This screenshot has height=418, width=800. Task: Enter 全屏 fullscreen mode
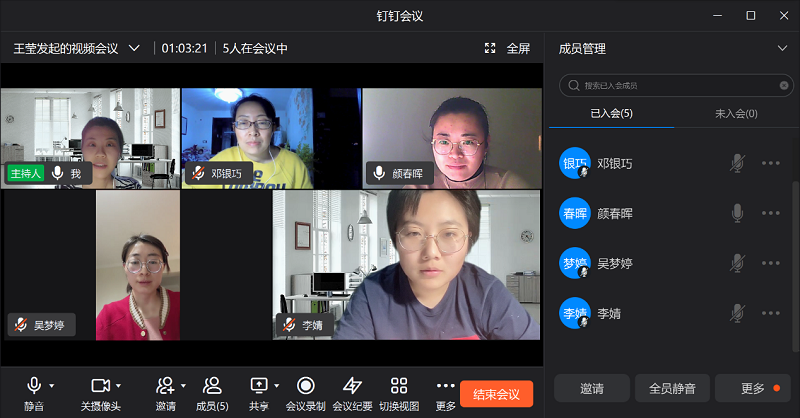pyautogui.click(x=507, y=48)
